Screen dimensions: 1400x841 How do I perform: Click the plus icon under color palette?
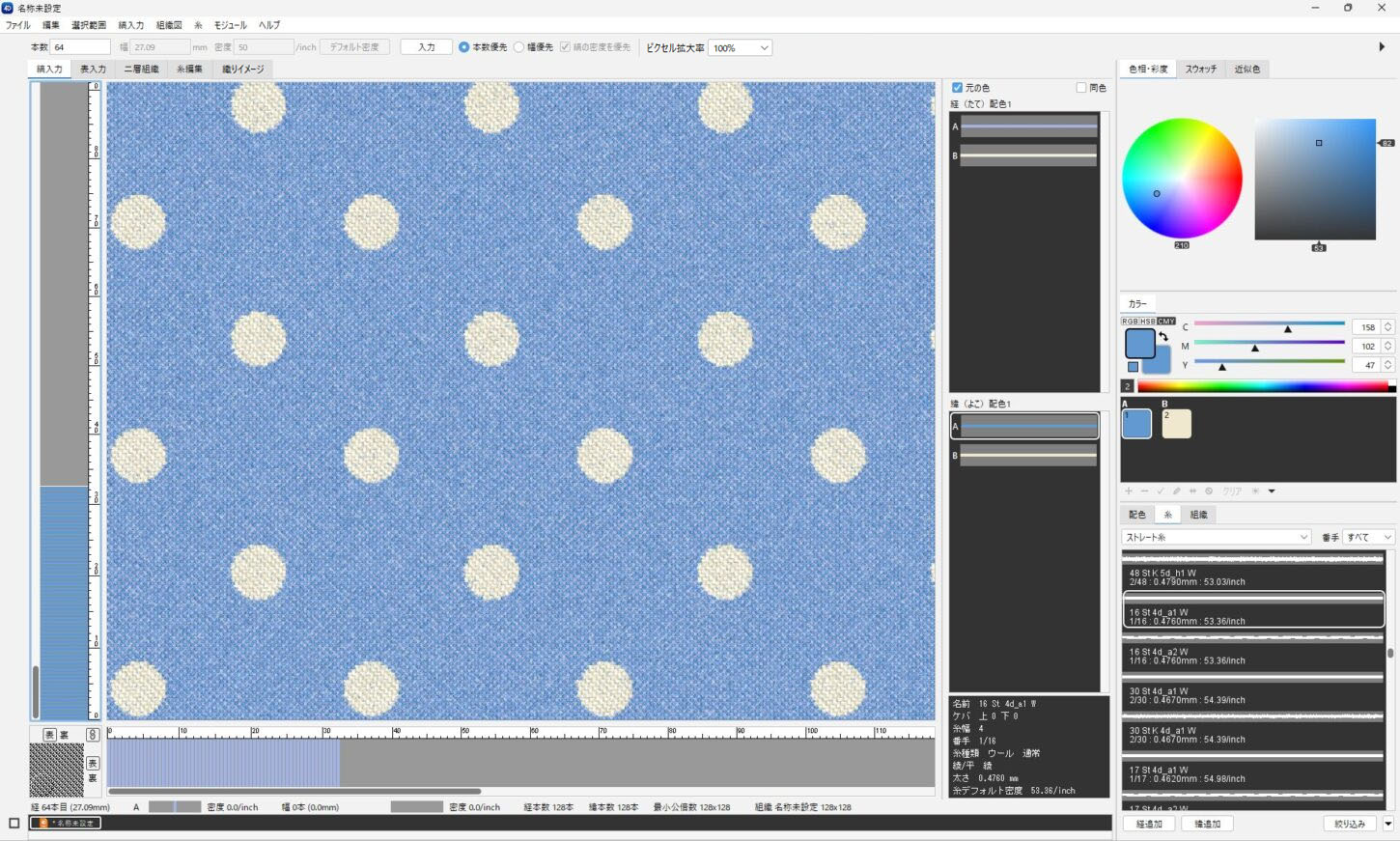(x=1129, y=491)
